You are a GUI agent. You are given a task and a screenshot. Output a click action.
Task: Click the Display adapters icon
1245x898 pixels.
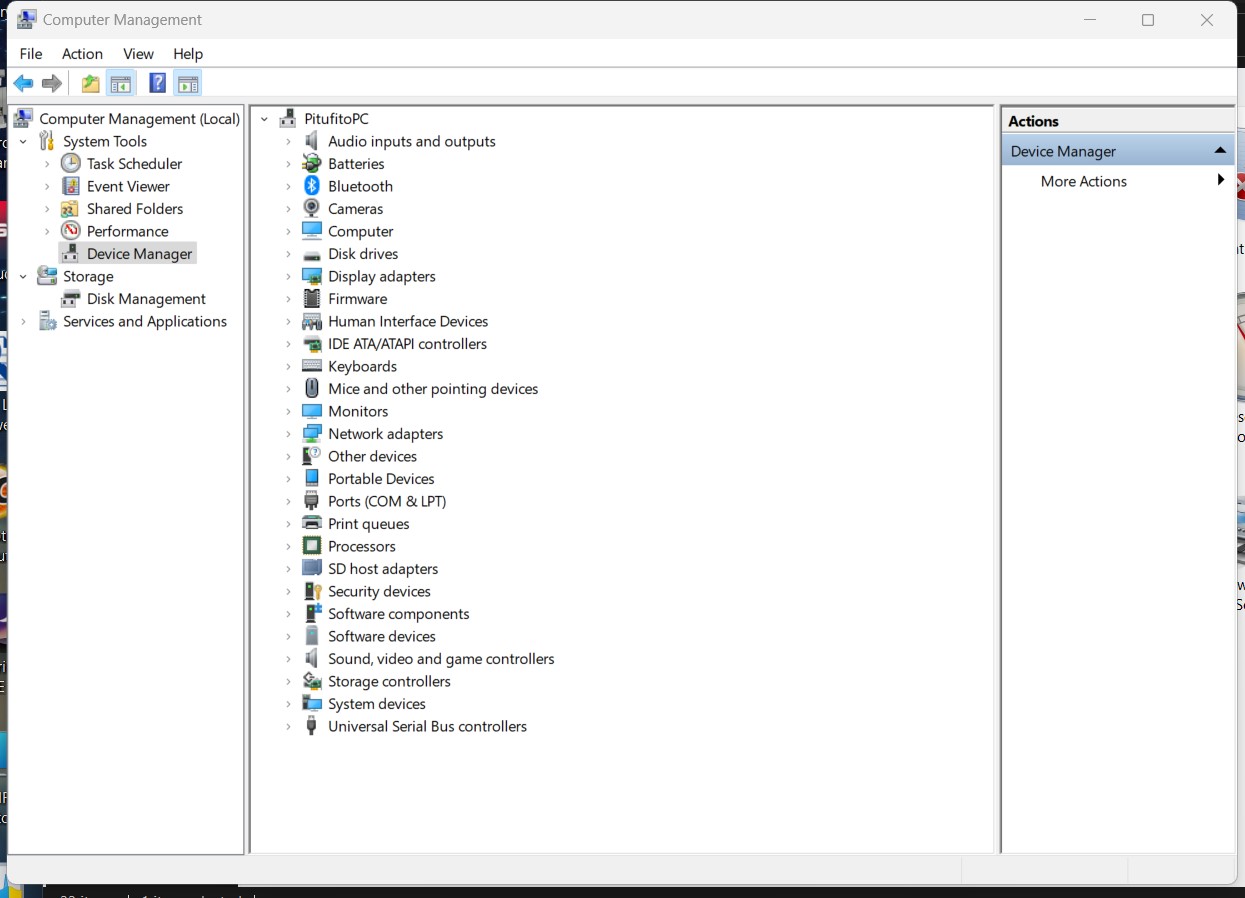point(312,276)
